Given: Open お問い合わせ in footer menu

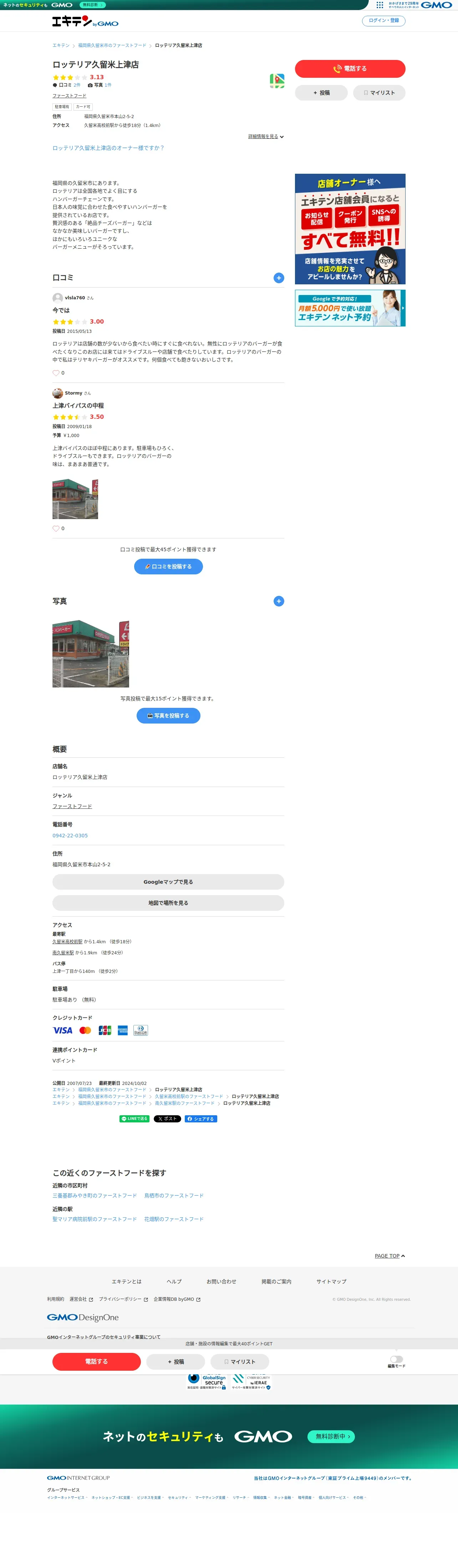Looking at the screenshot, I should coord(222,1281).
